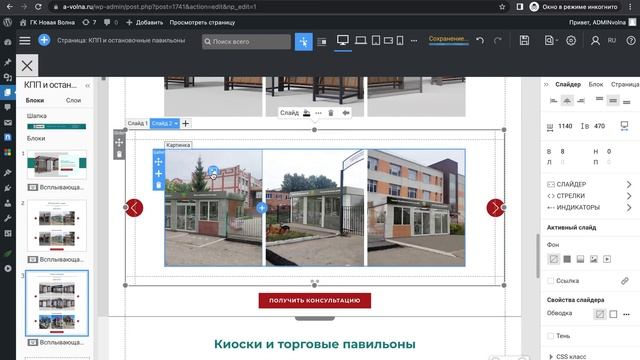Image resolution: width=640 pixels, height=360 pixels.
Task: Select square border option for Обводка
Action: (613, 314)
